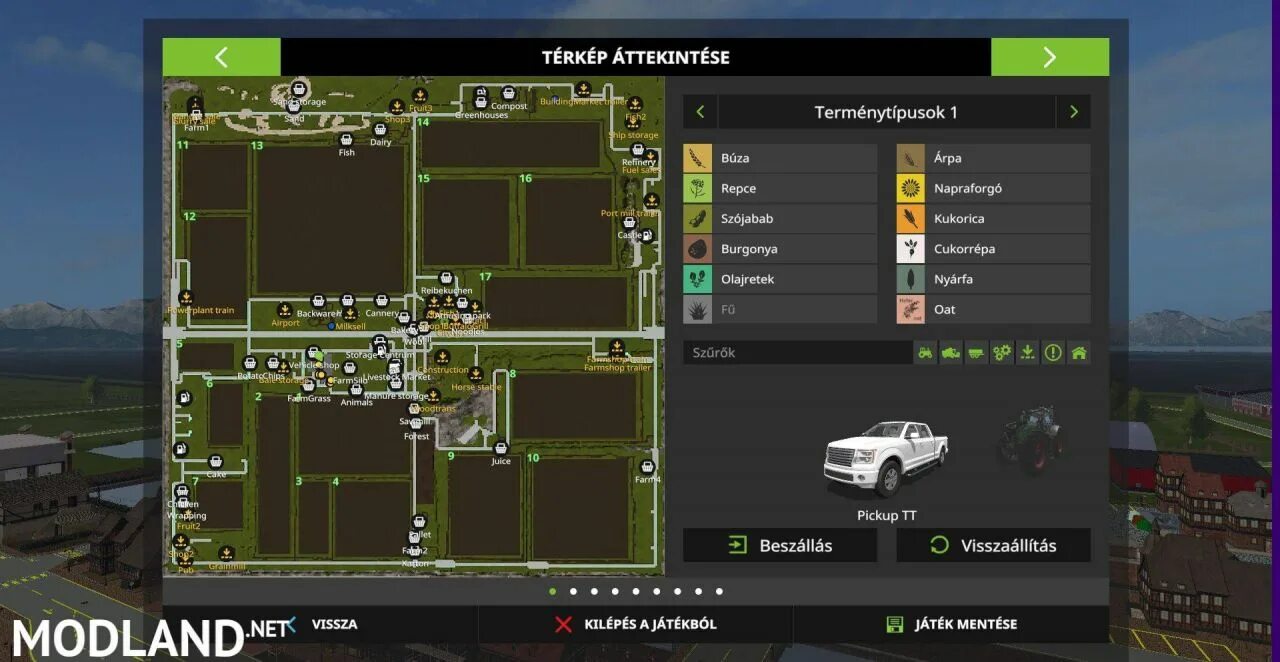Viewport: 1280px width, 662px height.
Task: Click the Cake factory map icon
Action: click(x=216, y=462)
